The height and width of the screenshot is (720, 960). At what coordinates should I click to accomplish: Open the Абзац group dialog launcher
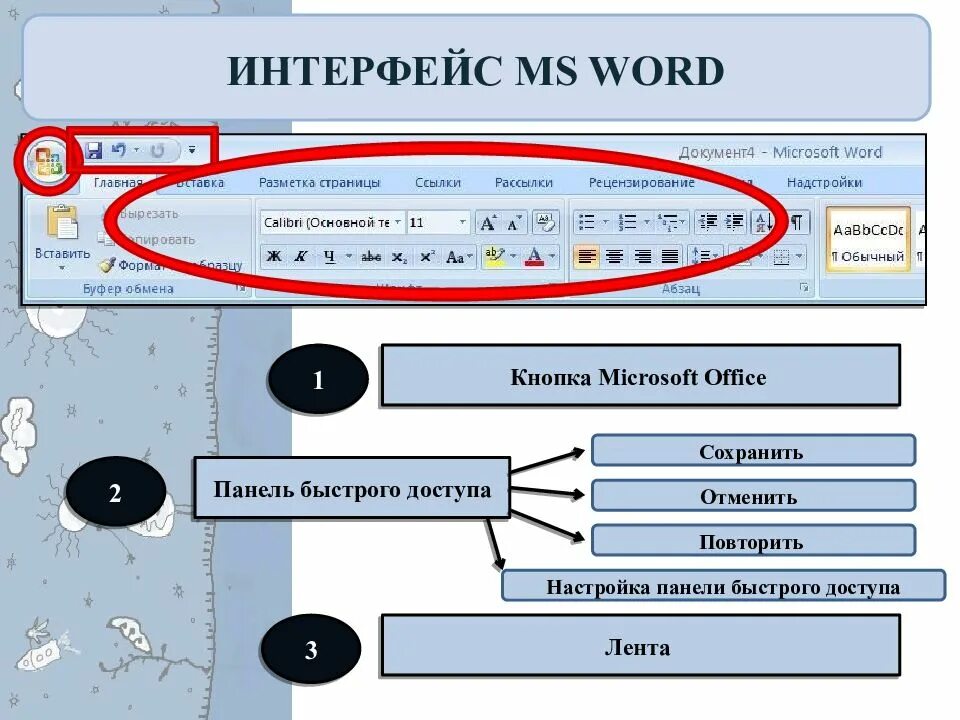click(804, 288)
